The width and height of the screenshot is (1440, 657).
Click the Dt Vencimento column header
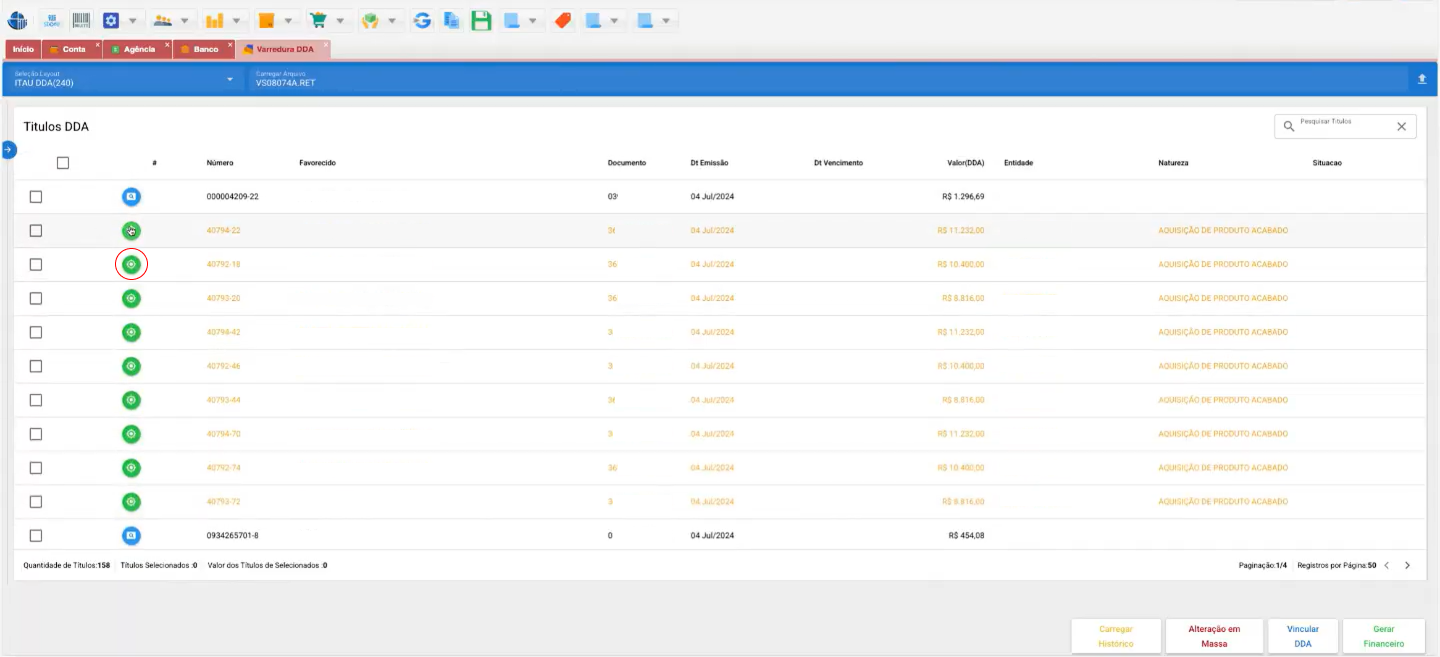point(838,163)
